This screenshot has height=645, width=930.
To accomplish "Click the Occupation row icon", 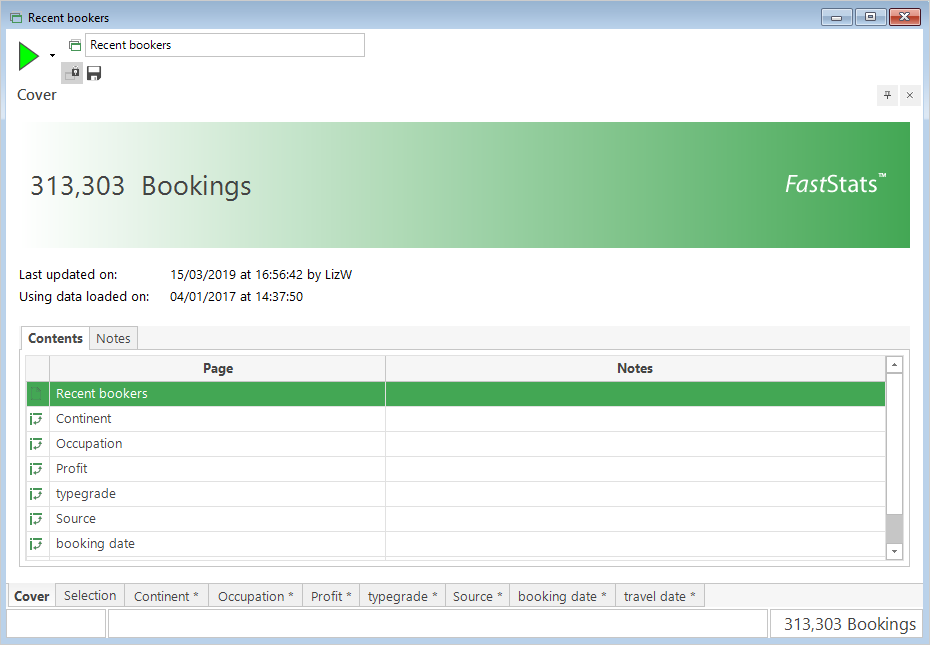I will 36,444.
